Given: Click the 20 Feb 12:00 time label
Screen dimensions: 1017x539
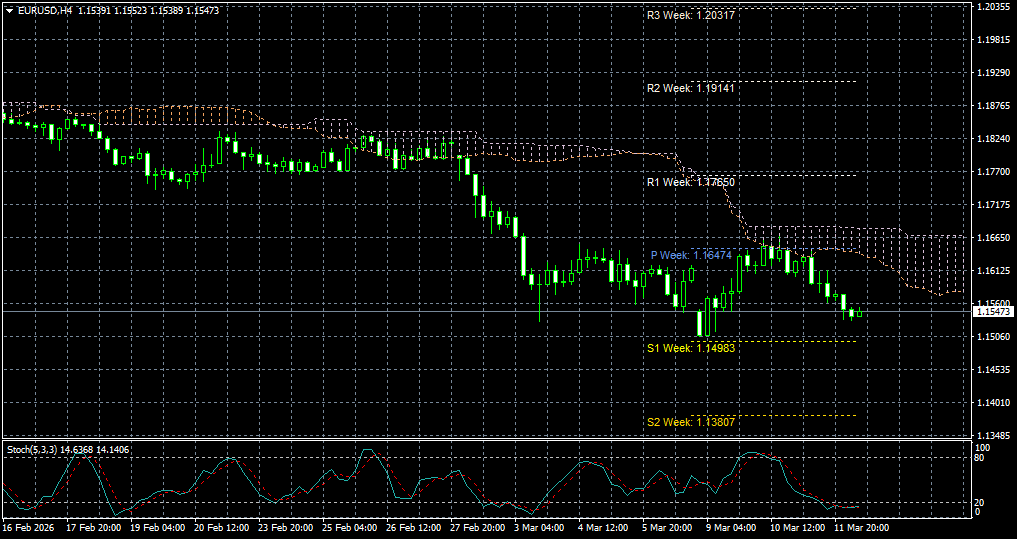Looking at the screenshot, I should point(221,528).
